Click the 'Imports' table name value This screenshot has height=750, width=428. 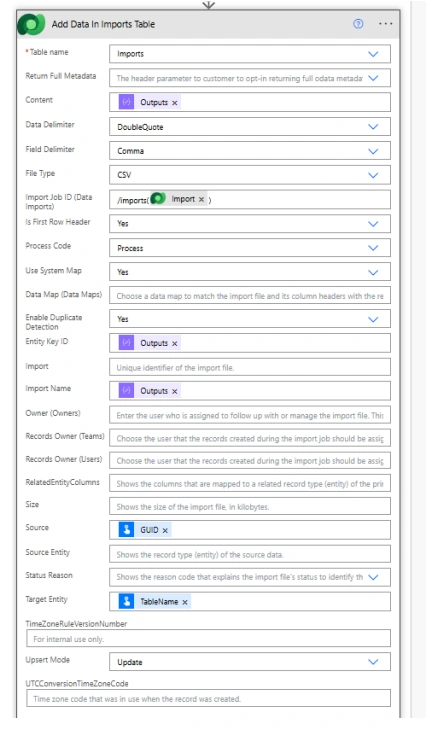131,54
